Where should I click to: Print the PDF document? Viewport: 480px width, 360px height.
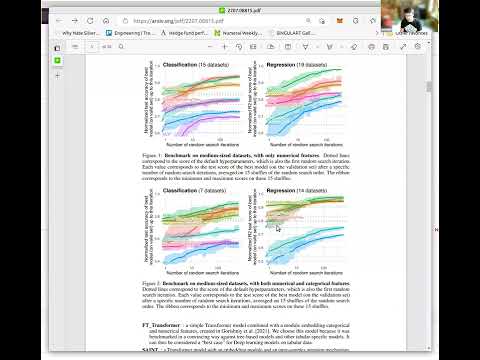pos(371,47)
